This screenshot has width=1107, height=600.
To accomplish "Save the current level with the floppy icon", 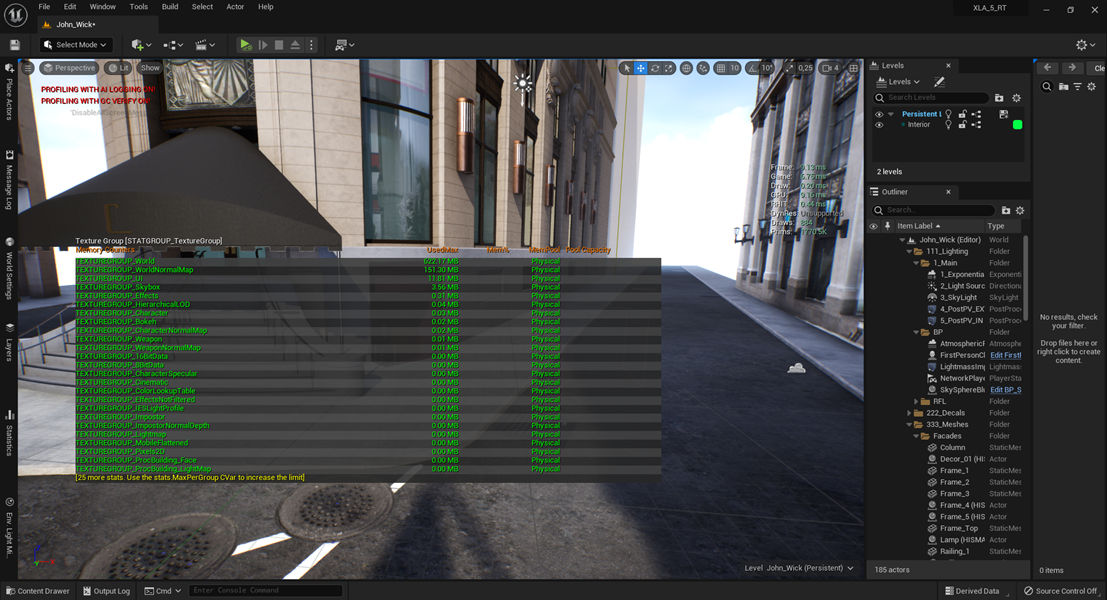I will (14, 44).
